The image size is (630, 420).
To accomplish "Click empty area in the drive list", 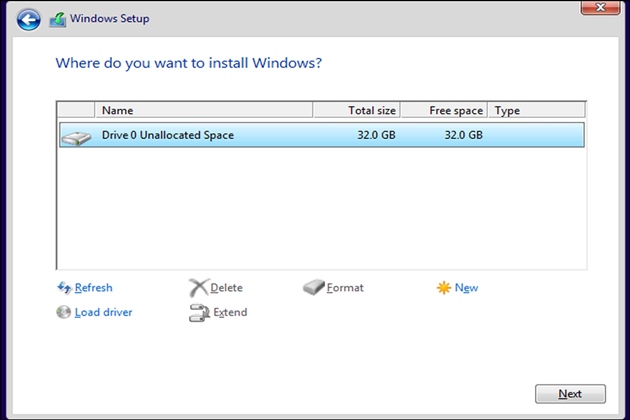I will click(320, 210).
